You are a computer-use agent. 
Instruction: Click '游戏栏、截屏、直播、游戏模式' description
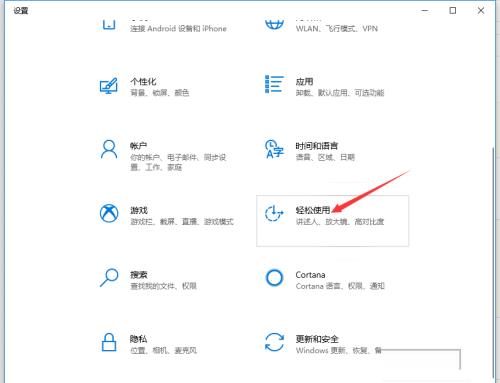pos(182,221)
